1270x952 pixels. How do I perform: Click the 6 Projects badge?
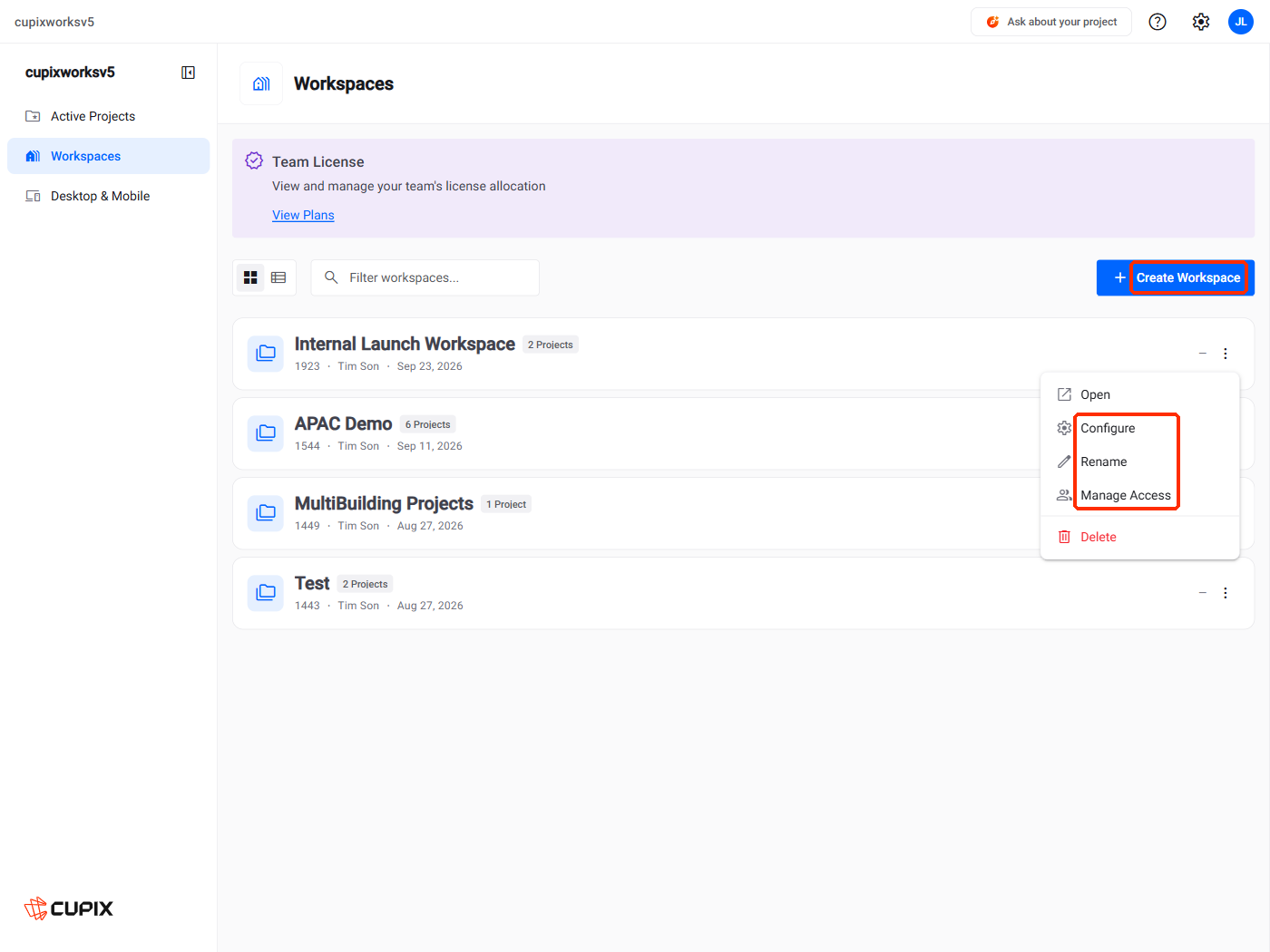pyautogui.click(x=428, y=424)
